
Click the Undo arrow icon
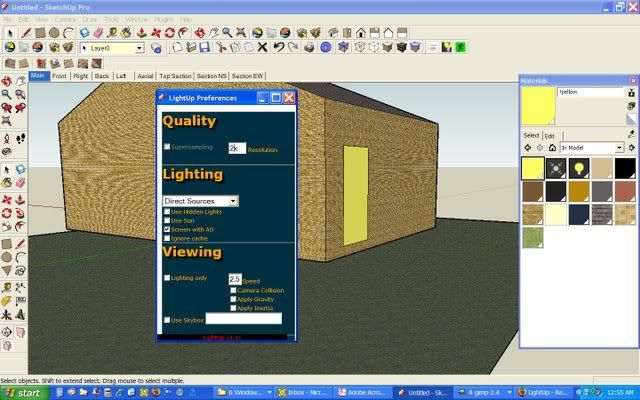click(x=279, y=47)
